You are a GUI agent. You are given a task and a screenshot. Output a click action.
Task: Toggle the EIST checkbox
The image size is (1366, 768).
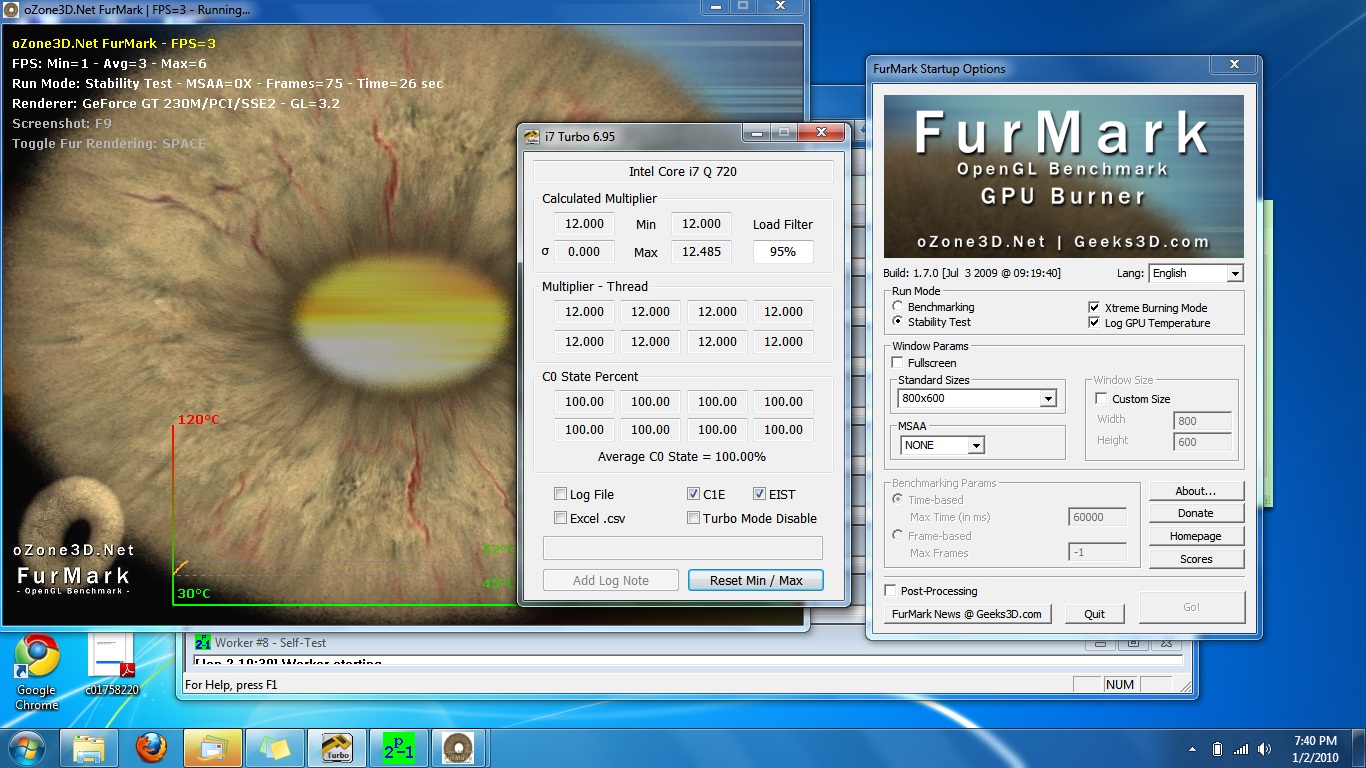click(760, 494)
